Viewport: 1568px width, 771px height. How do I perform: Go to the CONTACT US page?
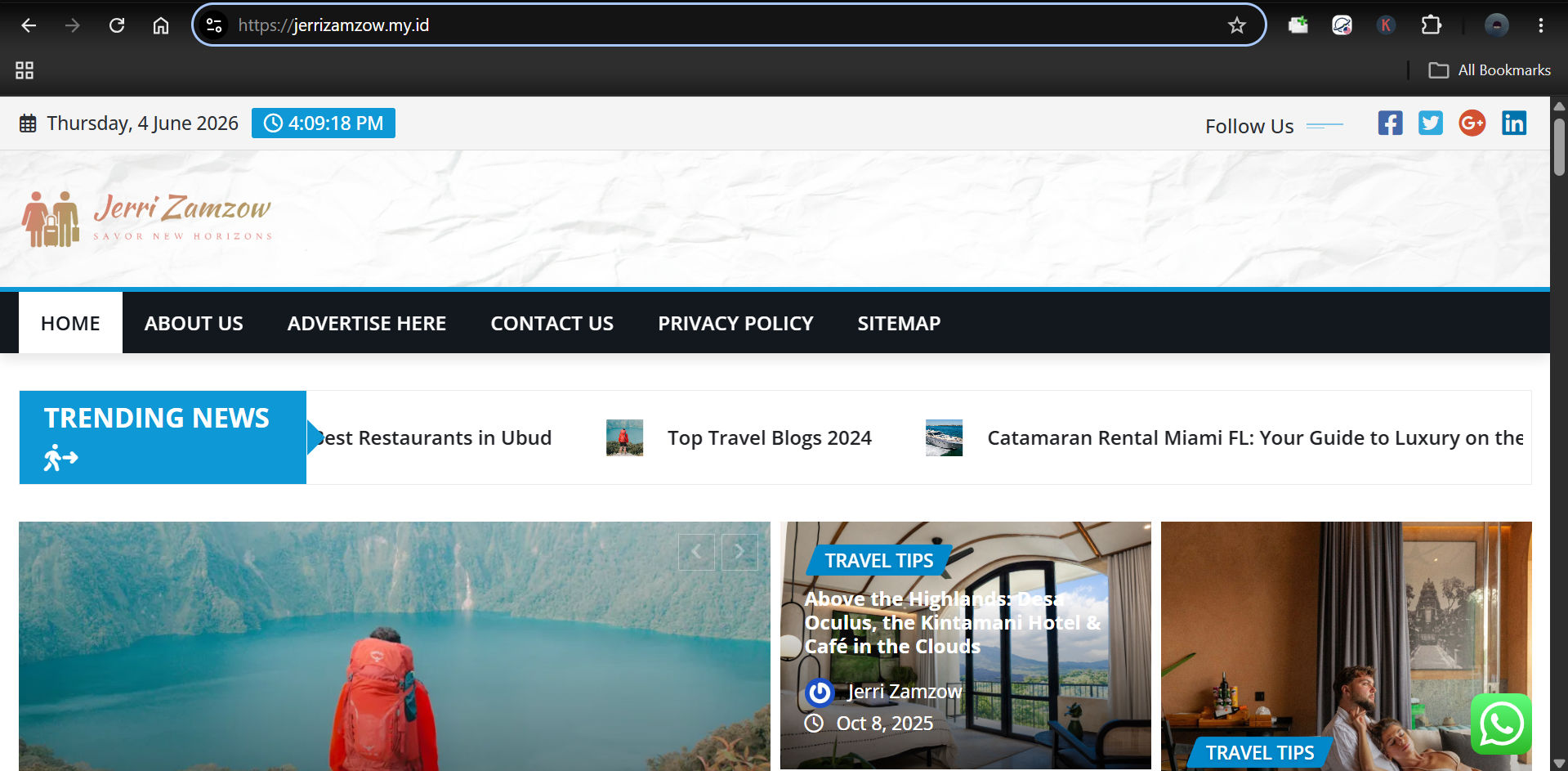coord(552,323)
